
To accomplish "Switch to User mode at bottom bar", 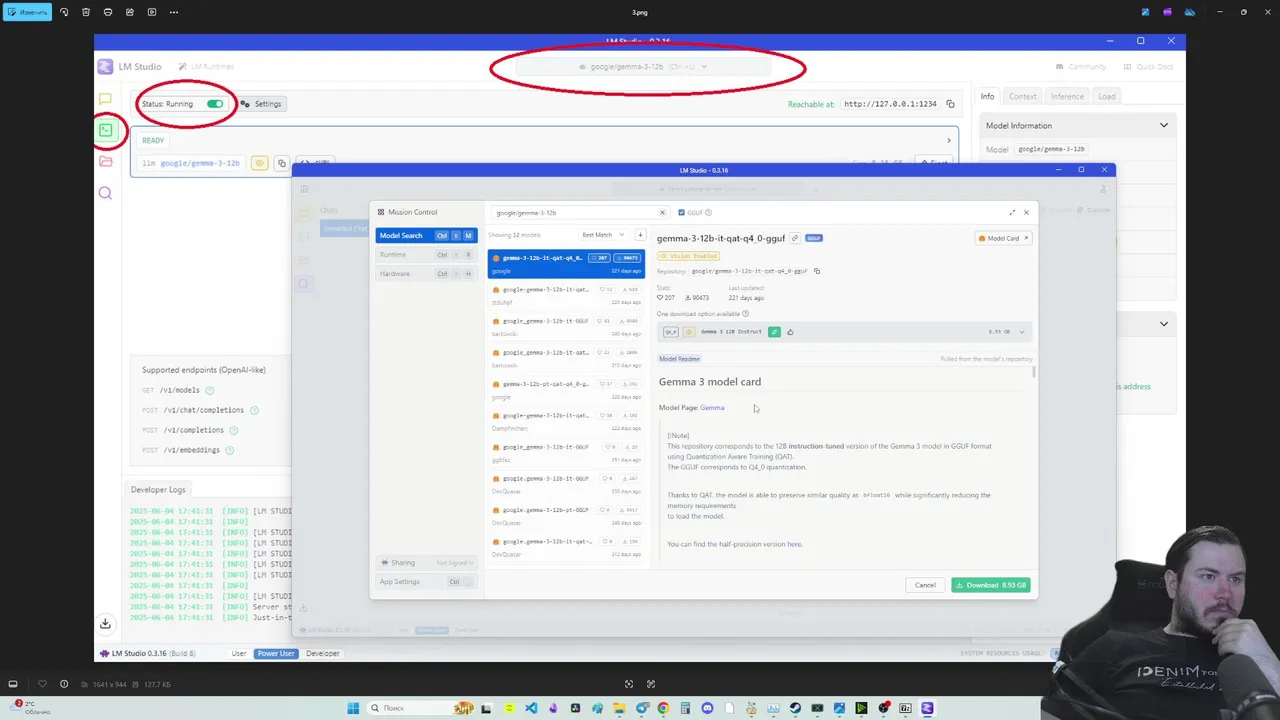I will coord(239,653).
